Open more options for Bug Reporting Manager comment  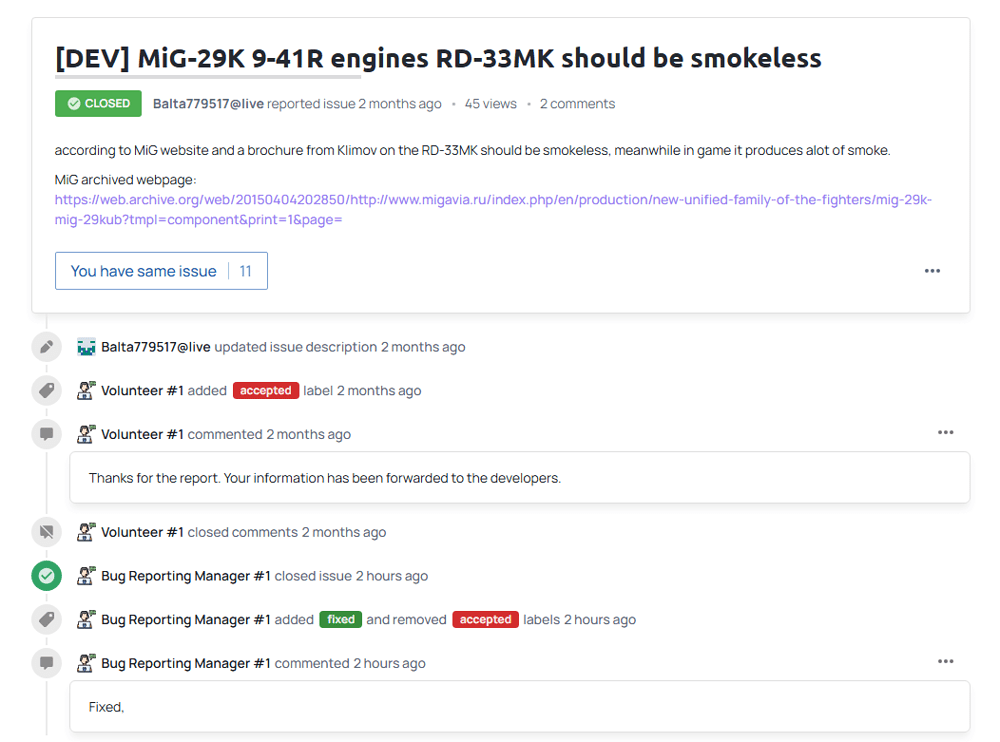(945, 662)
